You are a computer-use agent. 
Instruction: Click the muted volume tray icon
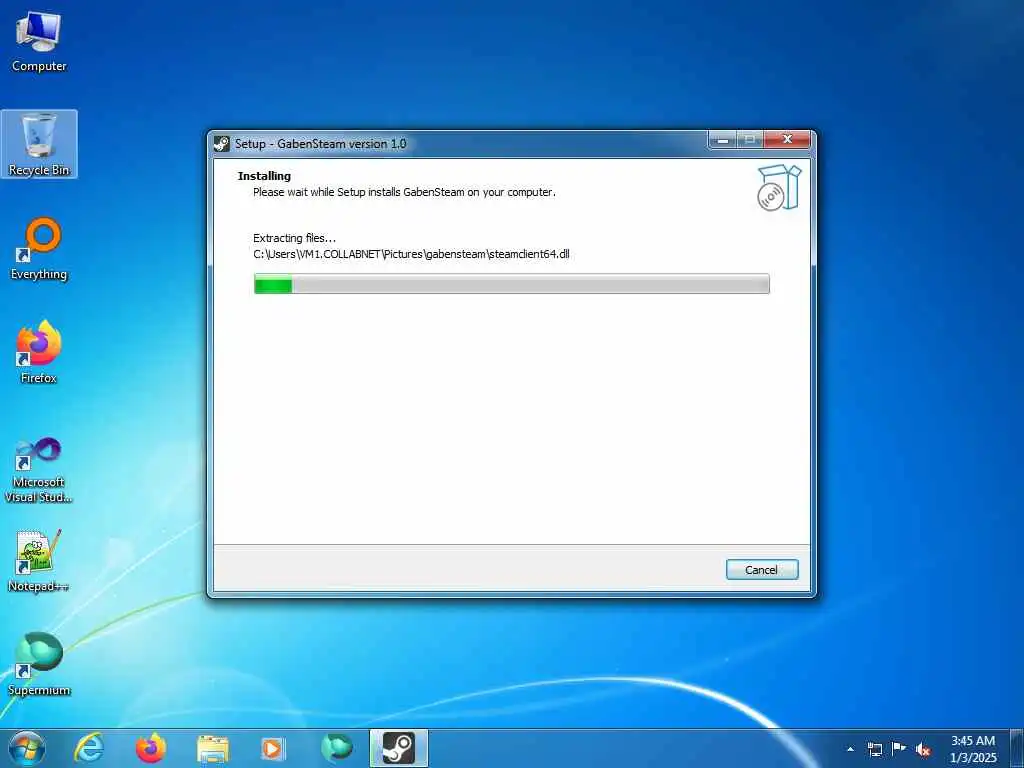click(x=923, y=750)
